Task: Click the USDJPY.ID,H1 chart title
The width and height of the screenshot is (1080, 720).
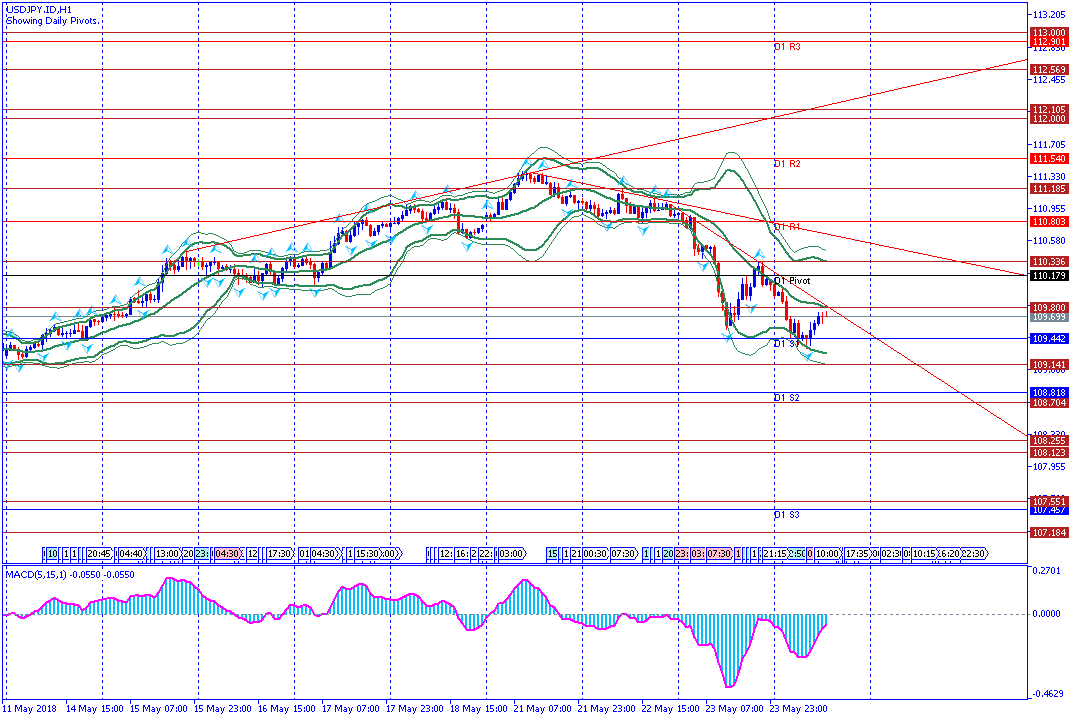Action: click(39, 10)
